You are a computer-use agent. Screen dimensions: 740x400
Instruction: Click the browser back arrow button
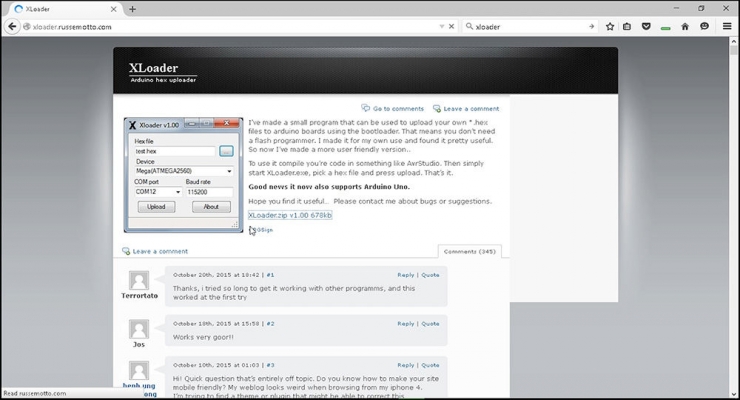(x=12, y=27)
